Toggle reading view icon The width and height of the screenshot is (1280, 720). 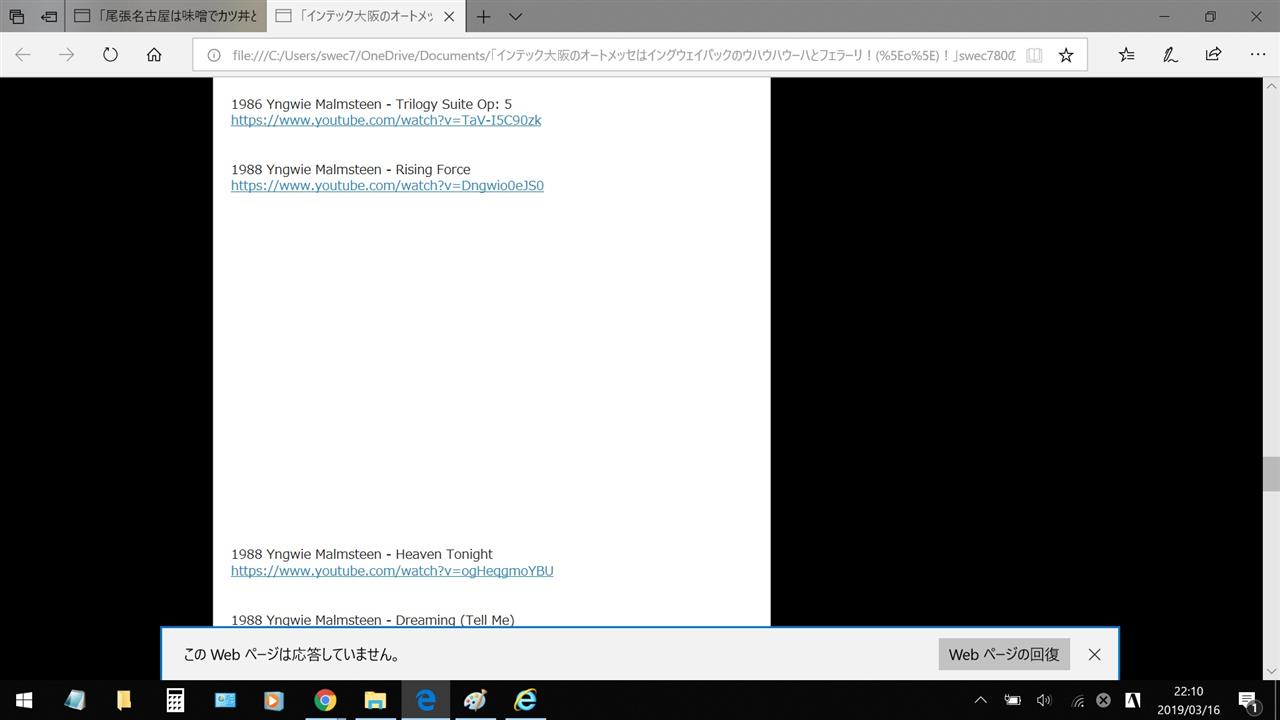point(1034,55)
